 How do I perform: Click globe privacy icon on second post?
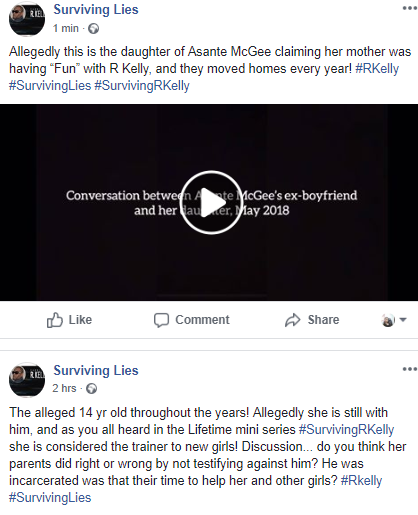click(91, 389)
